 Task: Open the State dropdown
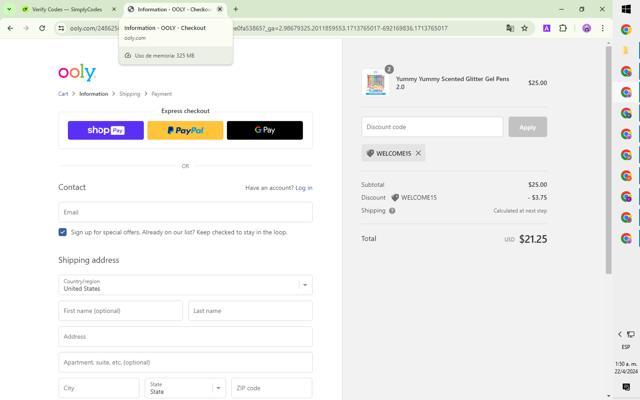point(185,388)
